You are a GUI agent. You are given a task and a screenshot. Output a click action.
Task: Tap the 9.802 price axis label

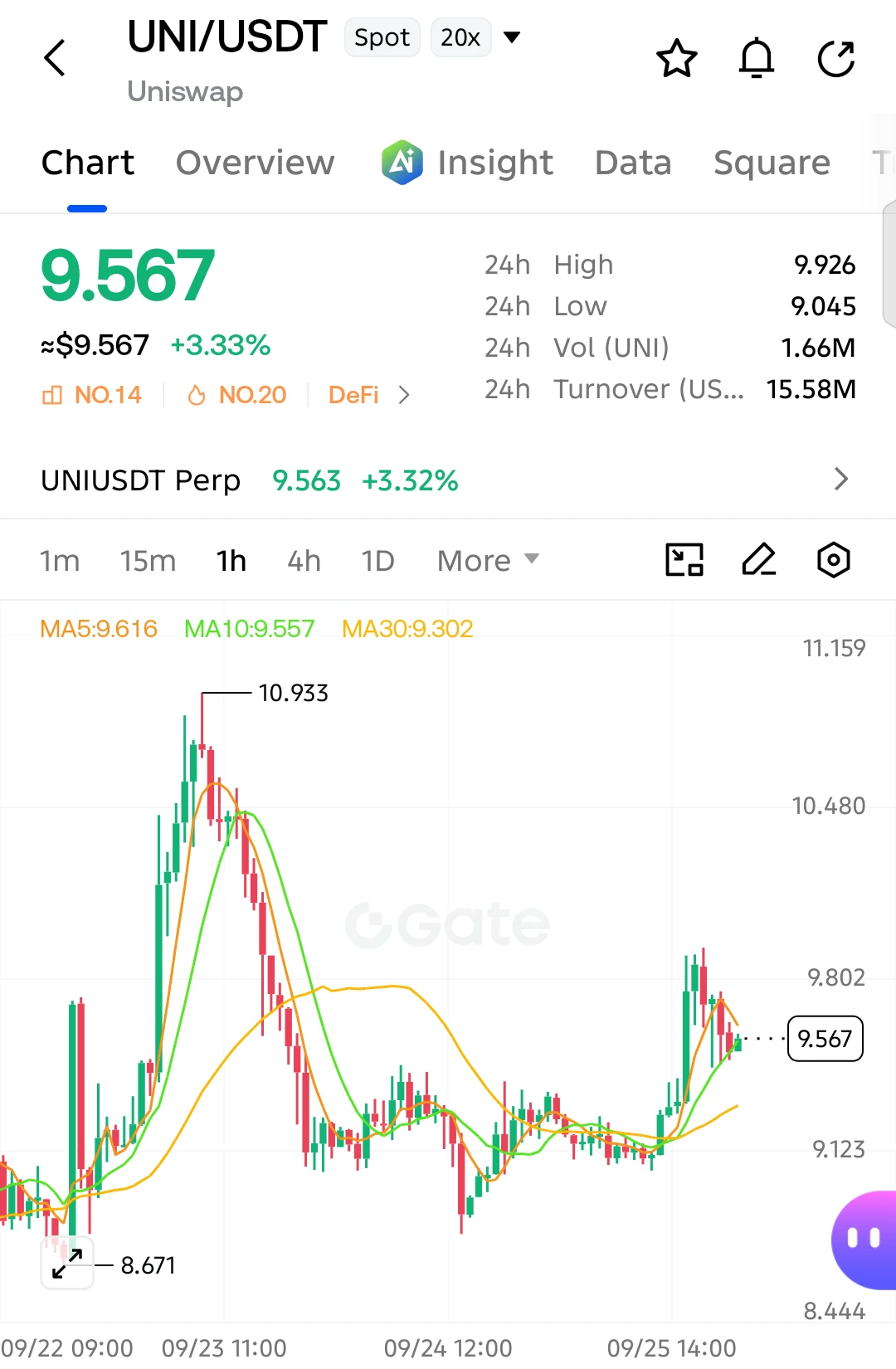[x=836, y=977]
